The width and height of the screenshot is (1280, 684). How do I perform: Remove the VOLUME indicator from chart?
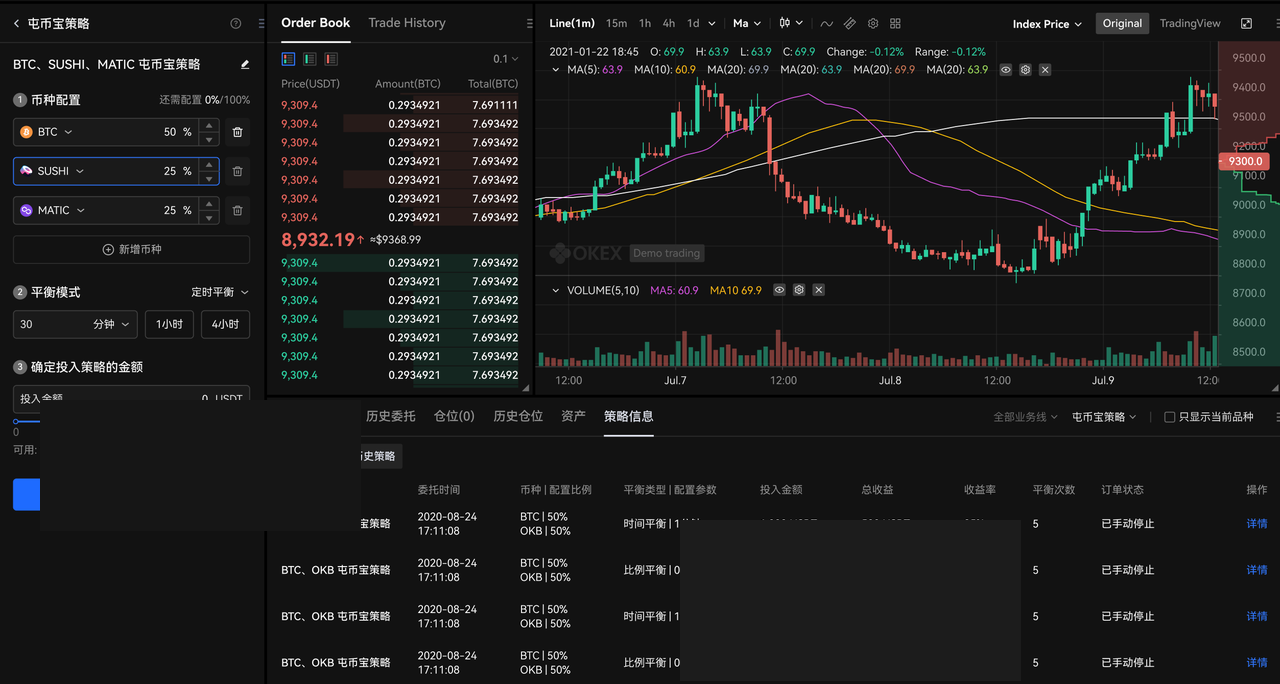818,290
